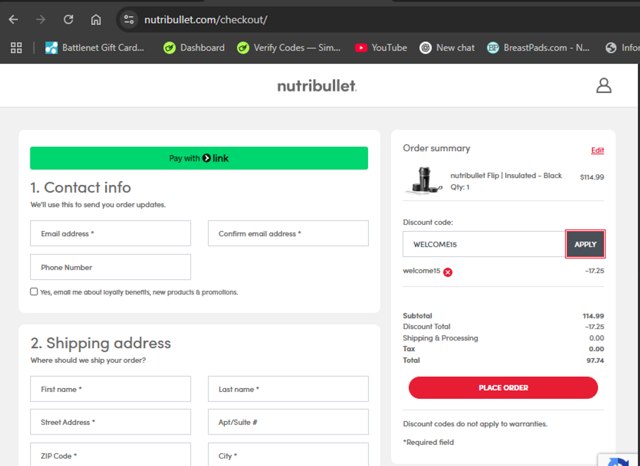Click the Subtotal value 114.99
The width and height of the screenshot is (640, 466).
pyautogui.click(x=593, y=316)
